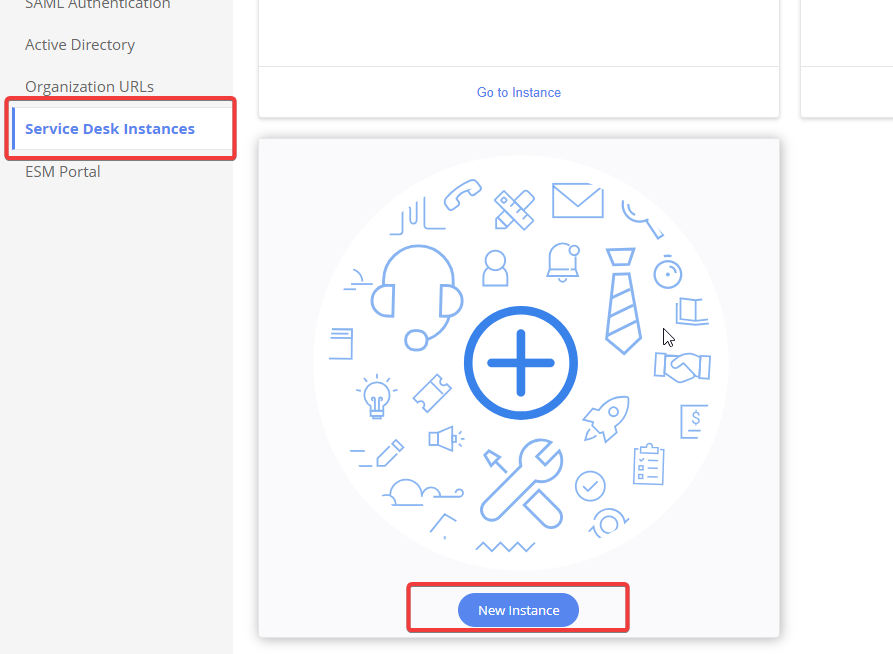Click the wrench and screwdriver icon
Viewport: 893px width, 654px height.
point(520,481)
